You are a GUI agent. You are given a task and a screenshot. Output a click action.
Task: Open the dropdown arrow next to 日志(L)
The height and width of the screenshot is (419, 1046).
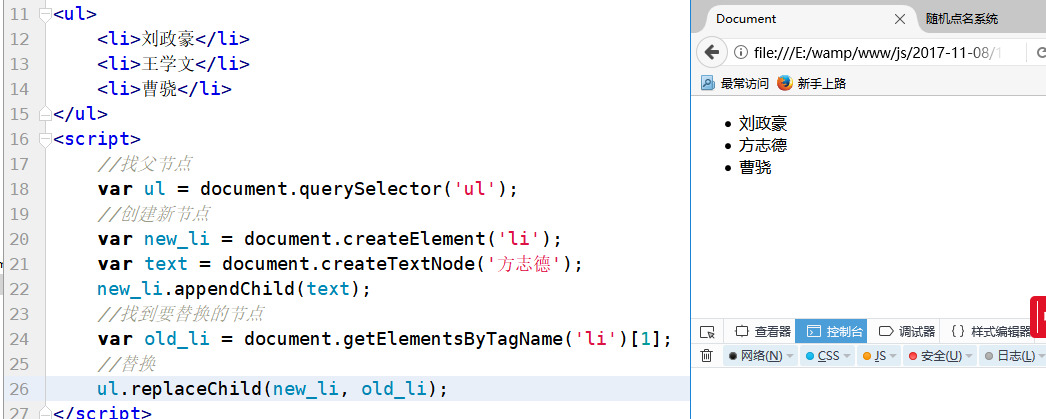[1040, 356]
